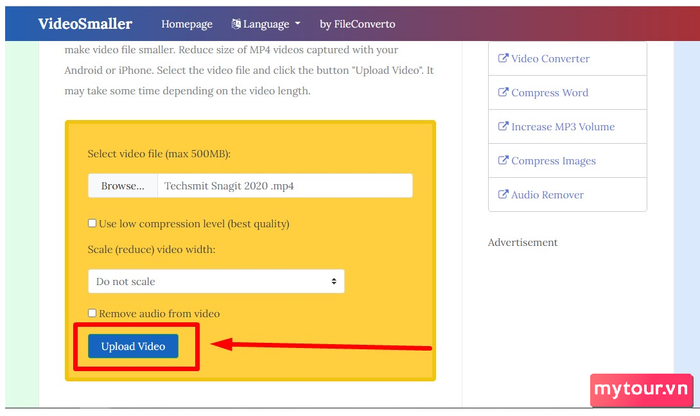
Task: Enable Use low compression level checkbox
Action: [92, 223]
